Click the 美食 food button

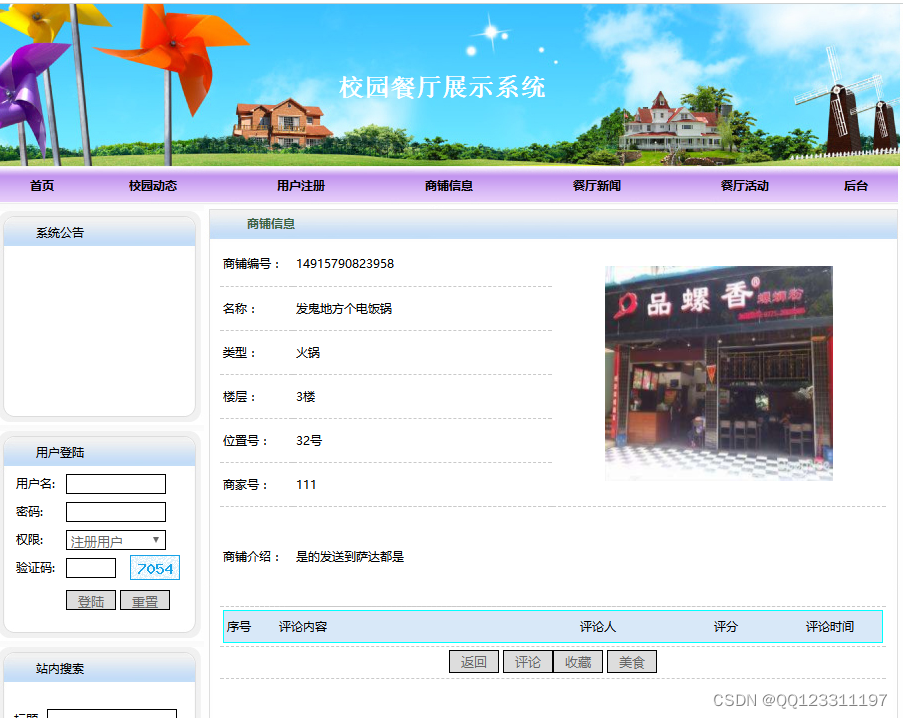[x=632, y=662]
